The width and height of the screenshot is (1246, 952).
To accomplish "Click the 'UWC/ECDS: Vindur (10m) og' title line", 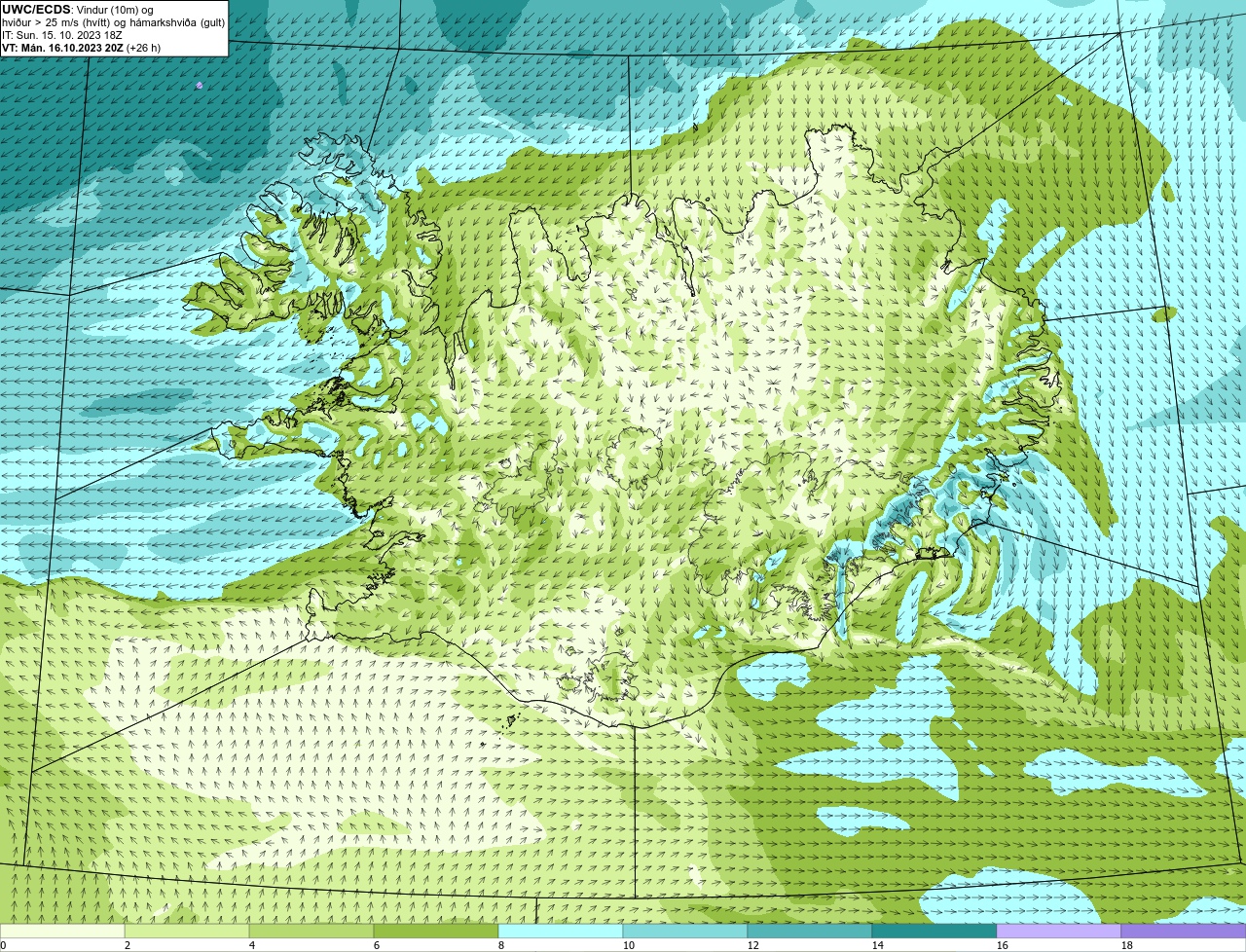I will click(x=79, y=10).
